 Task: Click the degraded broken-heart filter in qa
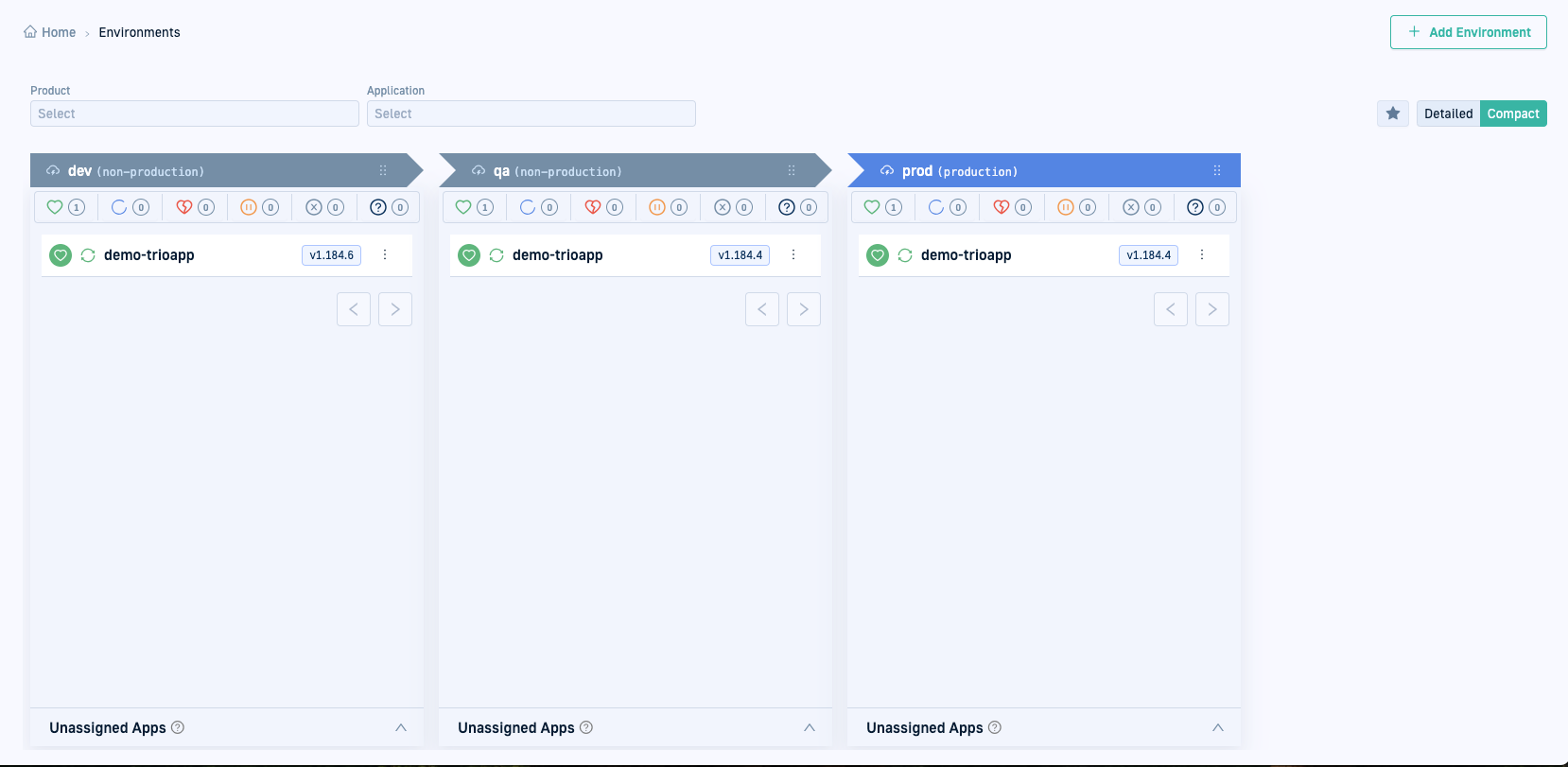point(593,207)
